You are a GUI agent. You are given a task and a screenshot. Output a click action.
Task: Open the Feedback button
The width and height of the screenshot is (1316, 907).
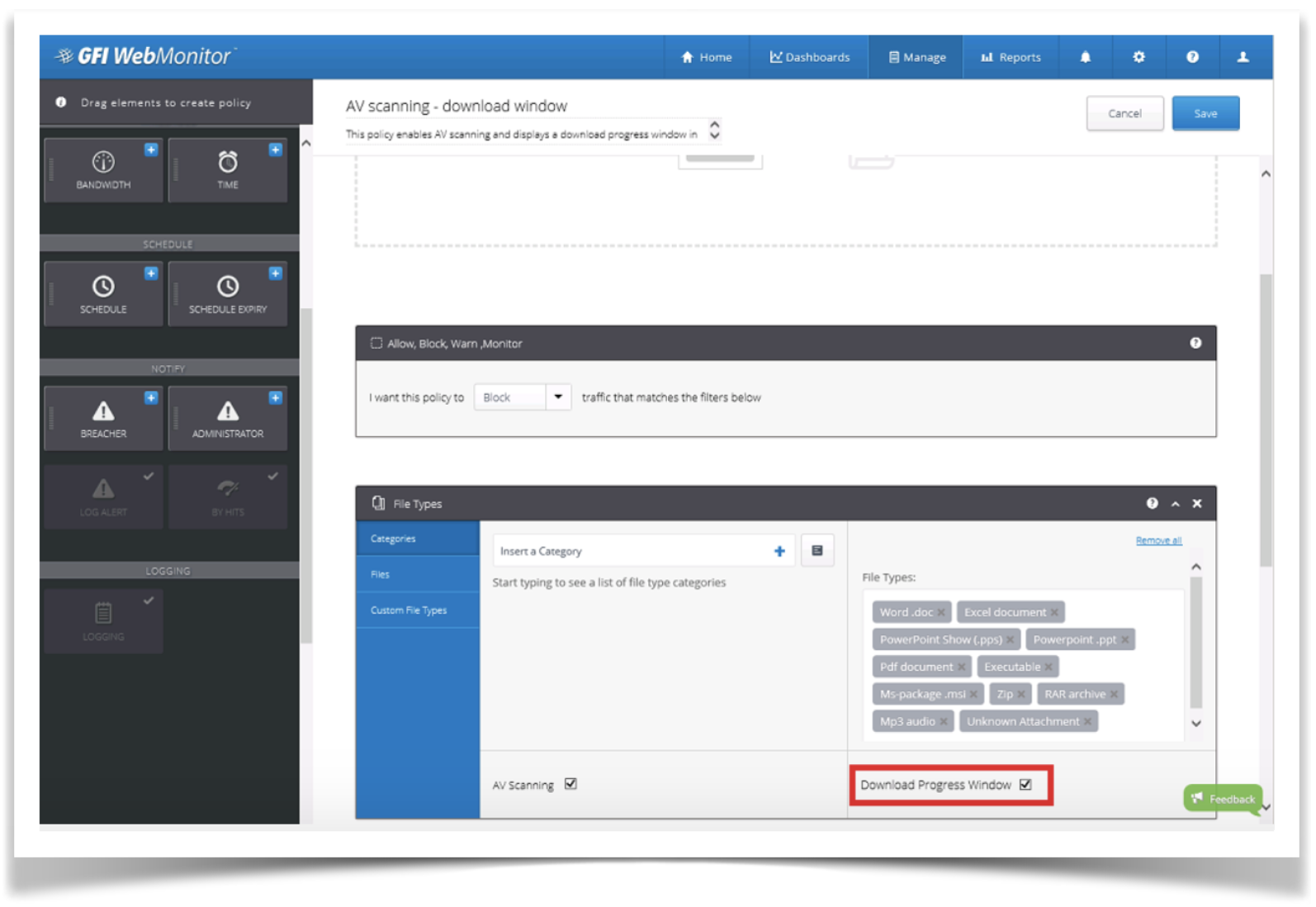click(1223, 798)
